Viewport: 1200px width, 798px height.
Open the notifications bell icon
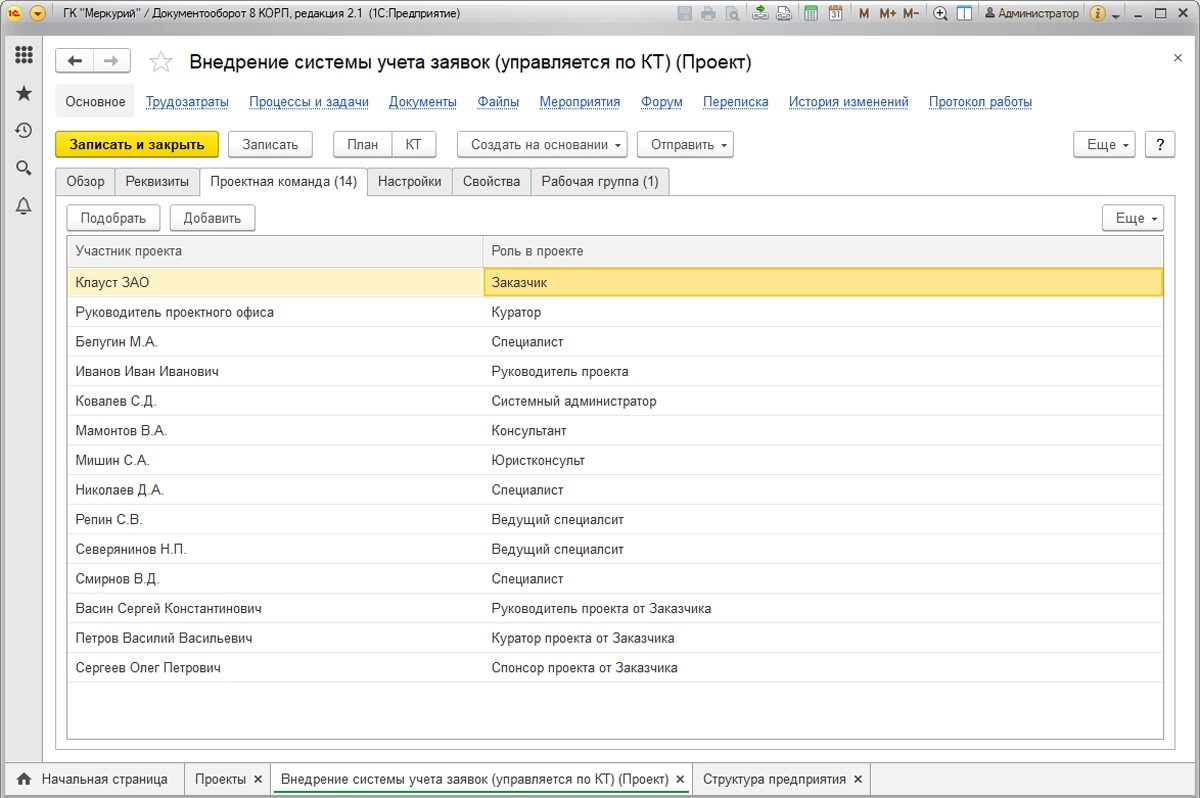point(23,206)
